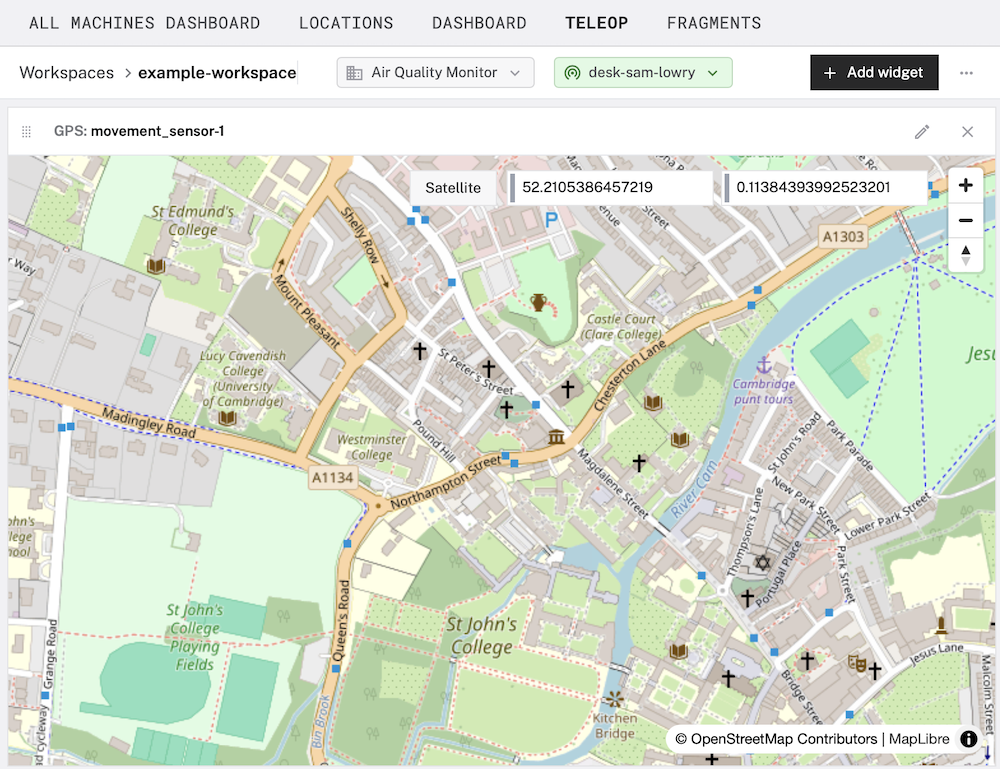Screen dimensions: 1000x769
Task: Click the widget icon beside Air Quality Monitor
Action: (x=354, y=72)
